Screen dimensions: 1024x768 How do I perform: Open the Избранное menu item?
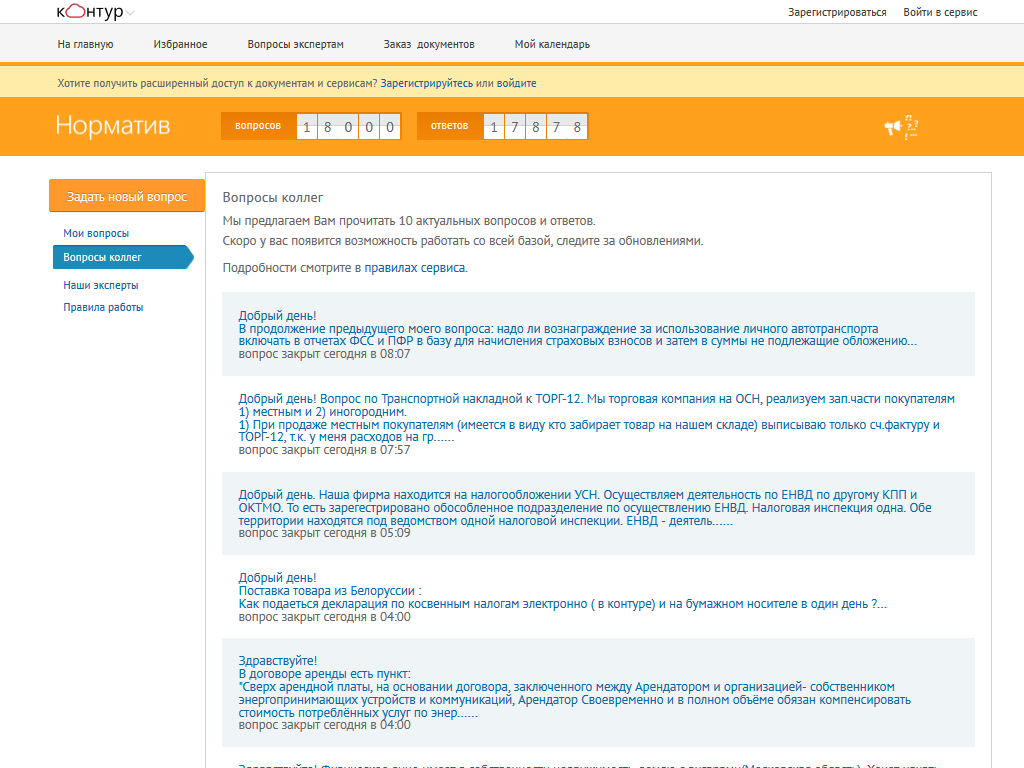coord(180,44)
